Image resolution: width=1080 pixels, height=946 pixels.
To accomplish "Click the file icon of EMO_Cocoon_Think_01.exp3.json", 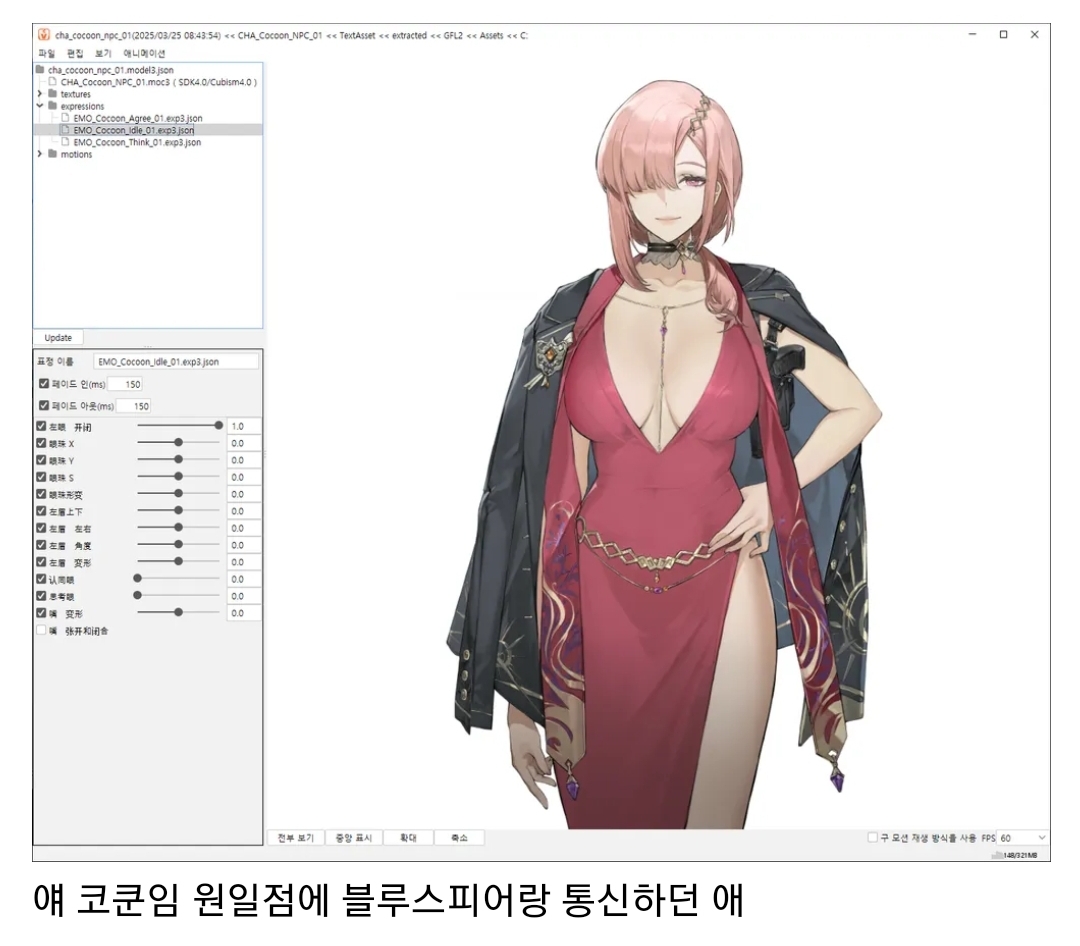I will point(65,142).
